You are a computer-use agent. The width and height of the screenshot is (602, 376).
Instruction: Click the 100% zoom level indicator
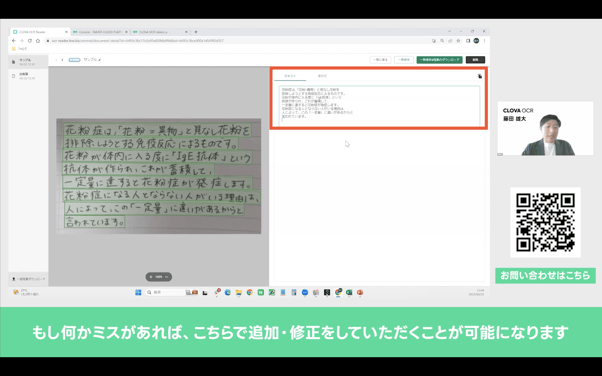click(159, 277)
